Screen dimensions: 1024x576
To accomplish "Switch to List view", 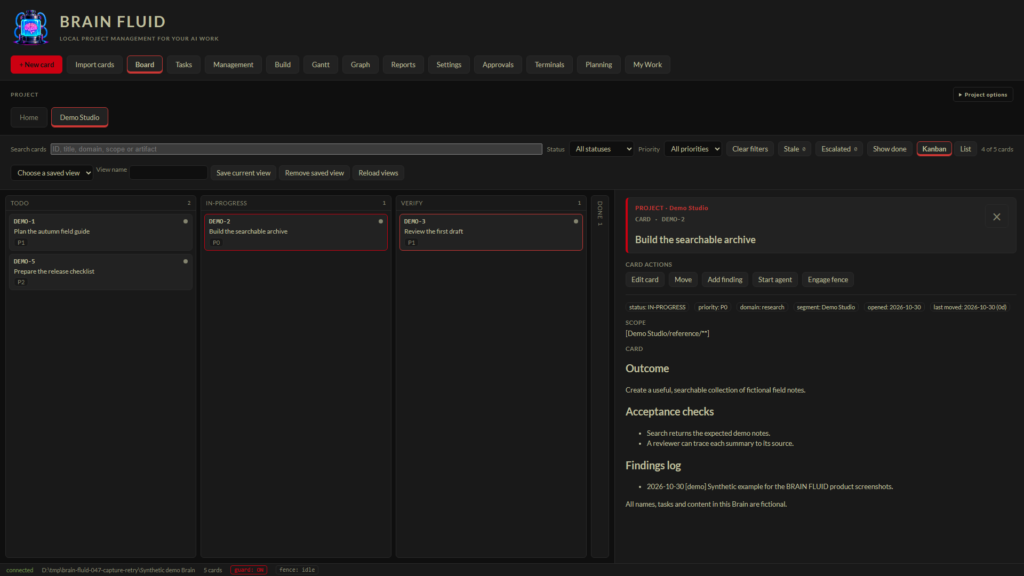I will (x=965, y=149).
